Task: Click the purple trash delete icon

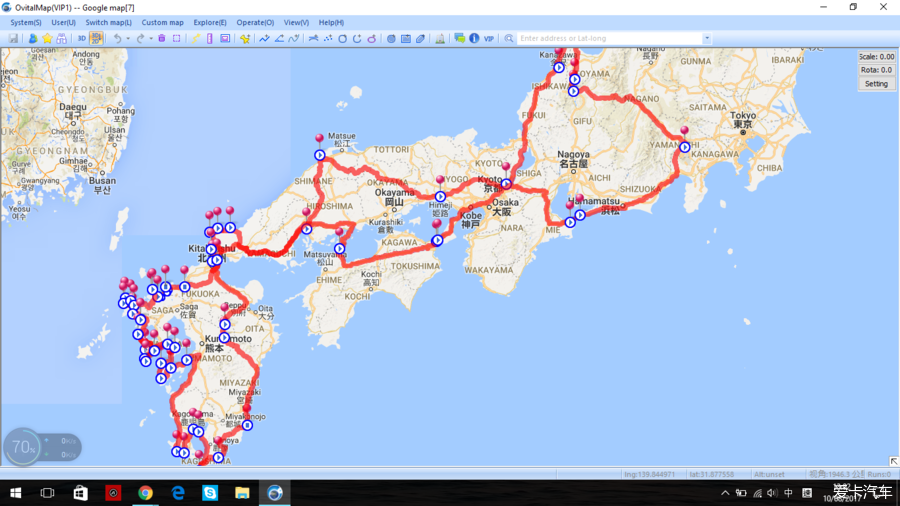Action: (x=162, y=38)
